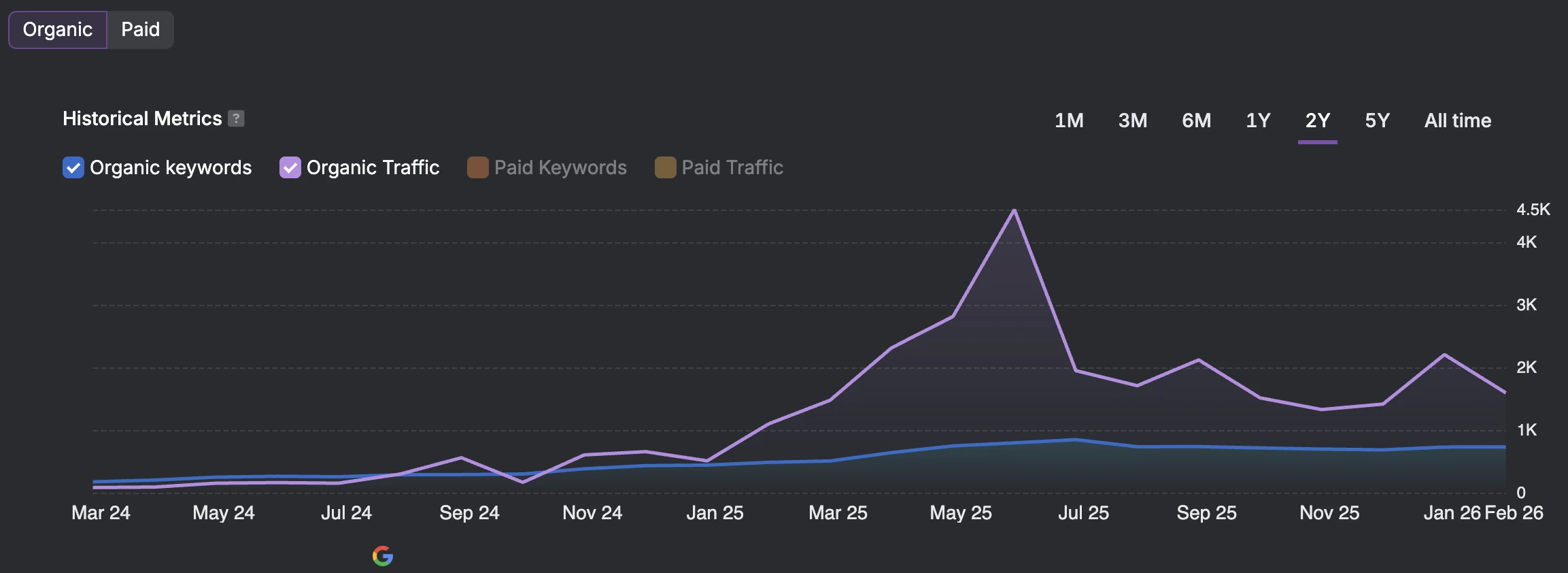Pick the 1Y time range
1568x573 pixels.
1258,120
